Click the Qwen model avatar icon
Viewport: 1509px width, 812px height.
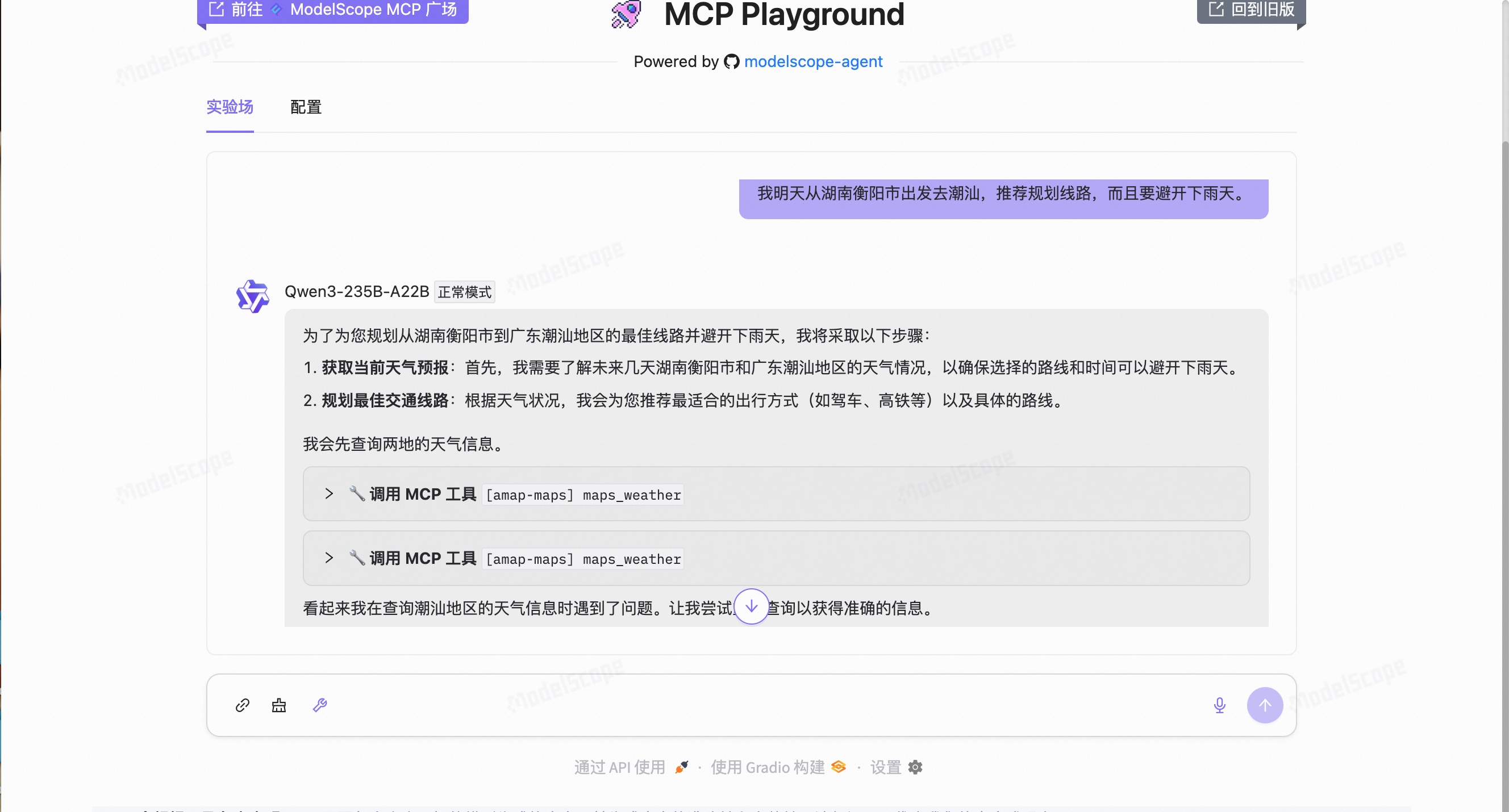tap(252, 296)
